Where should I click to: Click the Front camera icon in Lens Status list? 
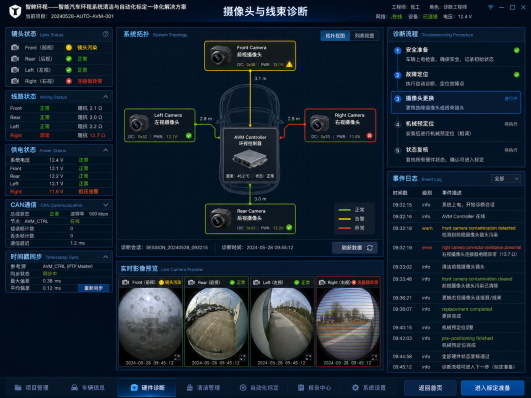pos(15,47)
